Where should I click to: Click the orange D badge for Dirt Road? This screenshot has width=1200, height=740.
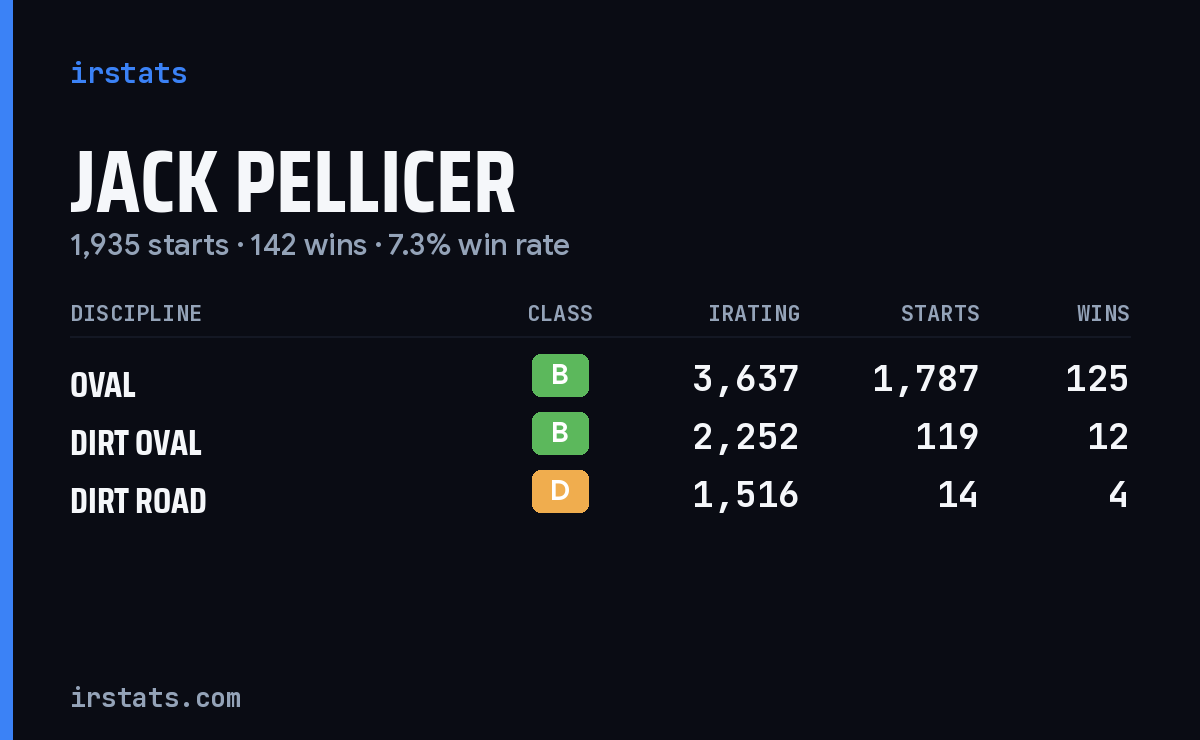(x=560, y=491)
